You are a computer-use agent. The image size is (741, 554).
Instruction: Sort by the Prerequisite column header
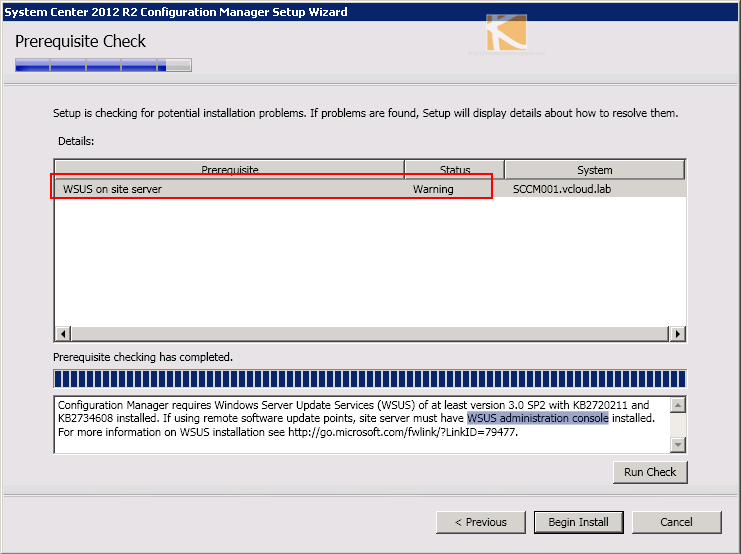230,170
